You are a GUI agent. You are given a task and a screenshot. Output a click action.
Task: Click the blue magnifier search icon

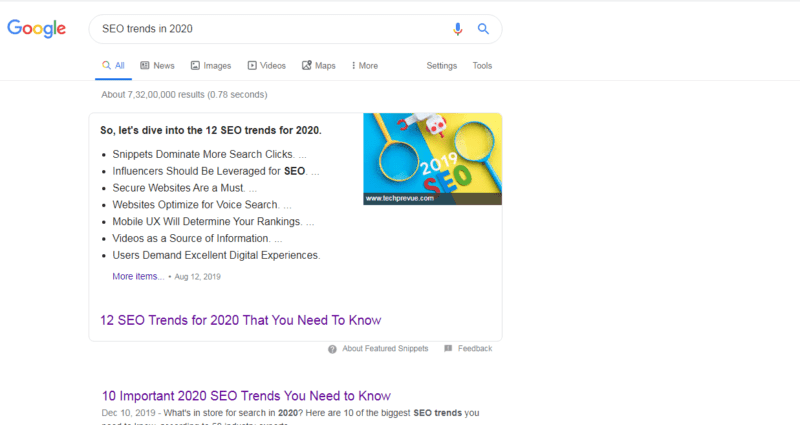[483, 29]
